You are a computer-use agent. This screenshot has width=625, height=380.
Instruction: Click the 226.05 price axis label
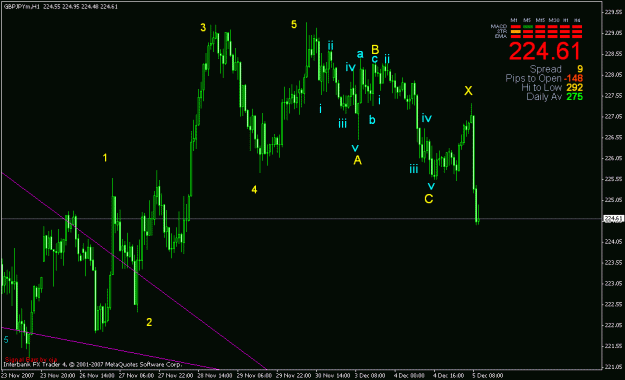[x=613, y=158]
